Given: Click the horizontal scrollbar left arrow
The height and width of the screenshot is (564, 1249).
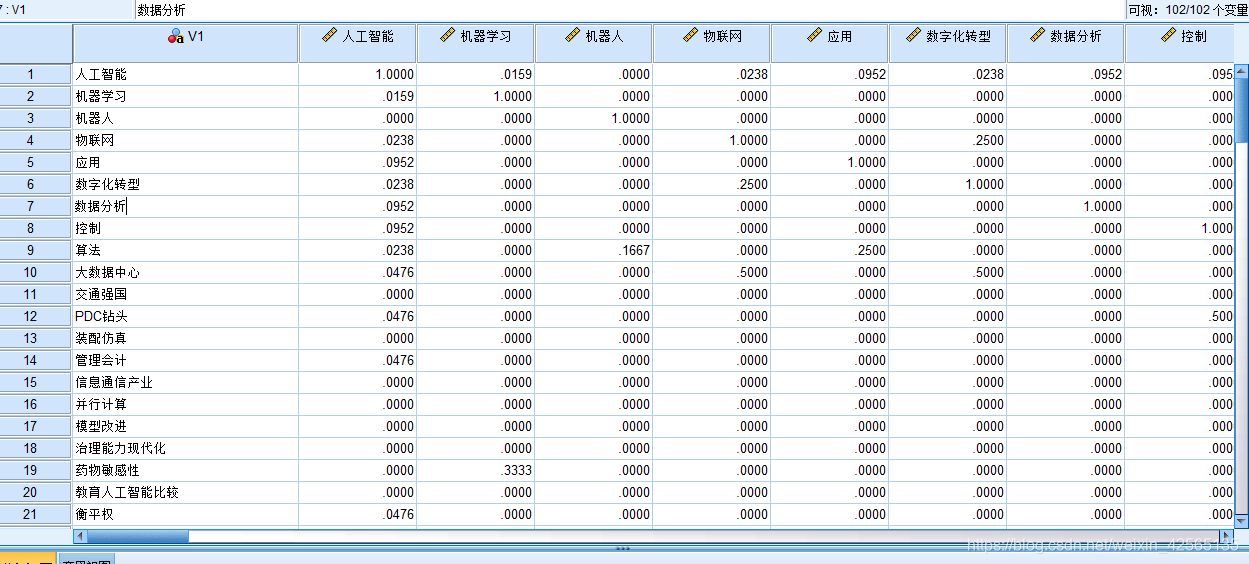Looking at the screenshot, I should [80, 537].
